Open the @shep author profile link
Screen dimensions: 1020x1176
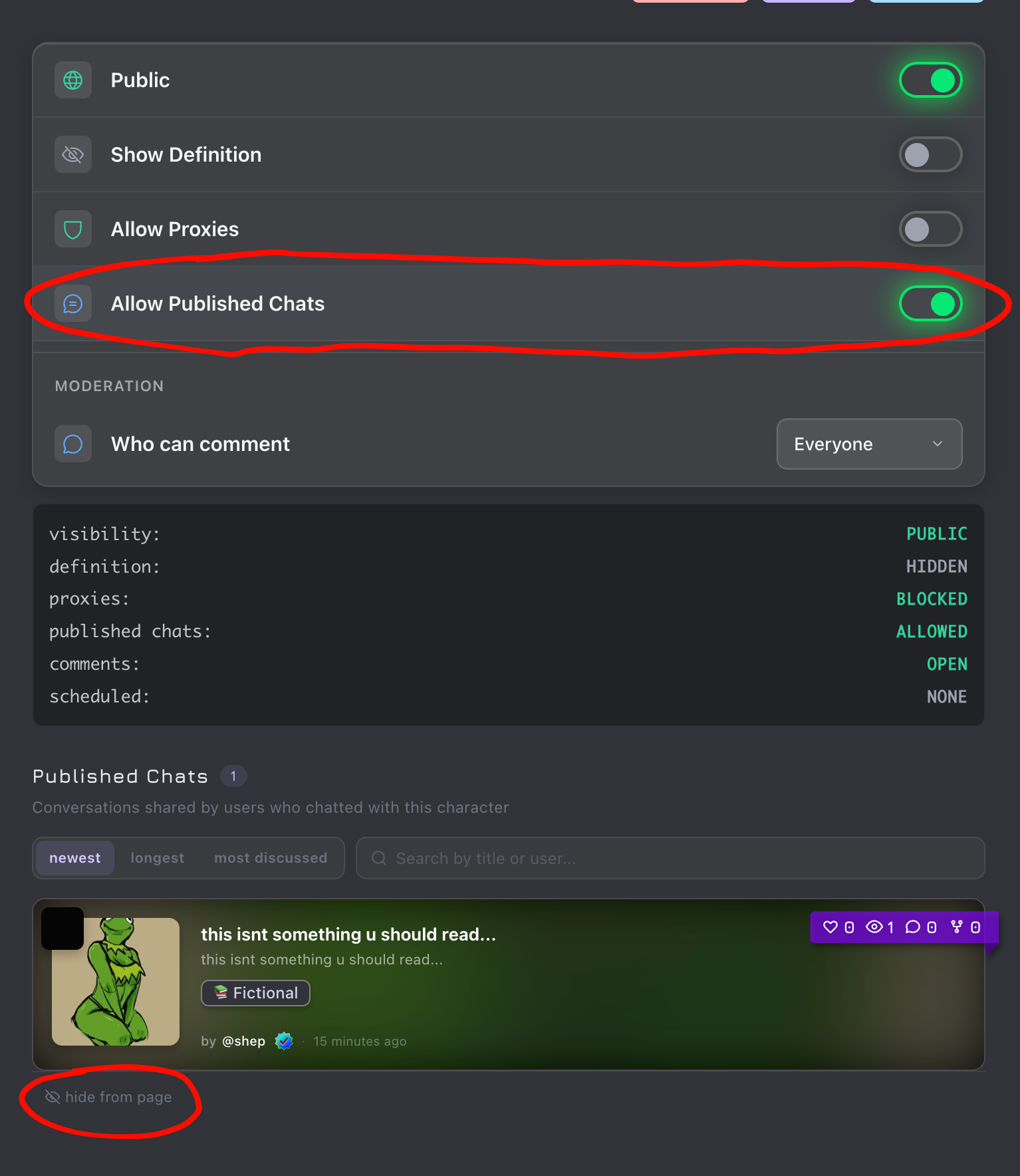[243, 1041]
